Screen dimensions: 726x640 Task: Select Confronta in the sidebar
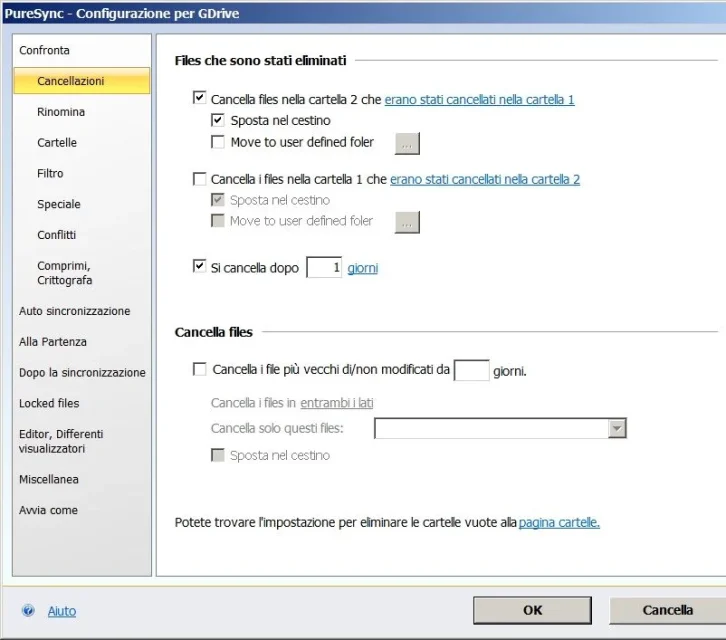pos(44,50)
